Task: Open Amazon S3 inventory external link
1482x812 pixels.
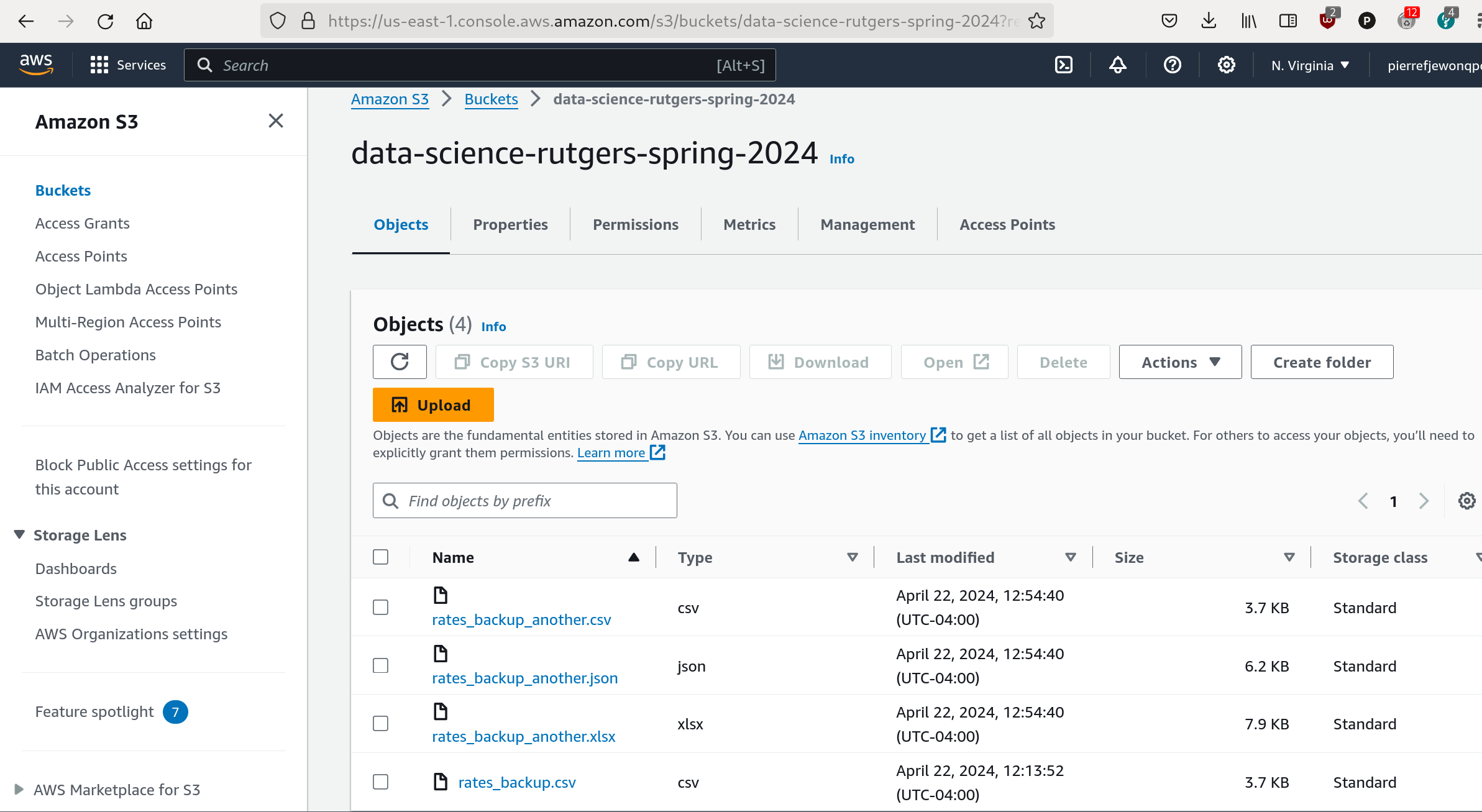Action: pos(872,436)
